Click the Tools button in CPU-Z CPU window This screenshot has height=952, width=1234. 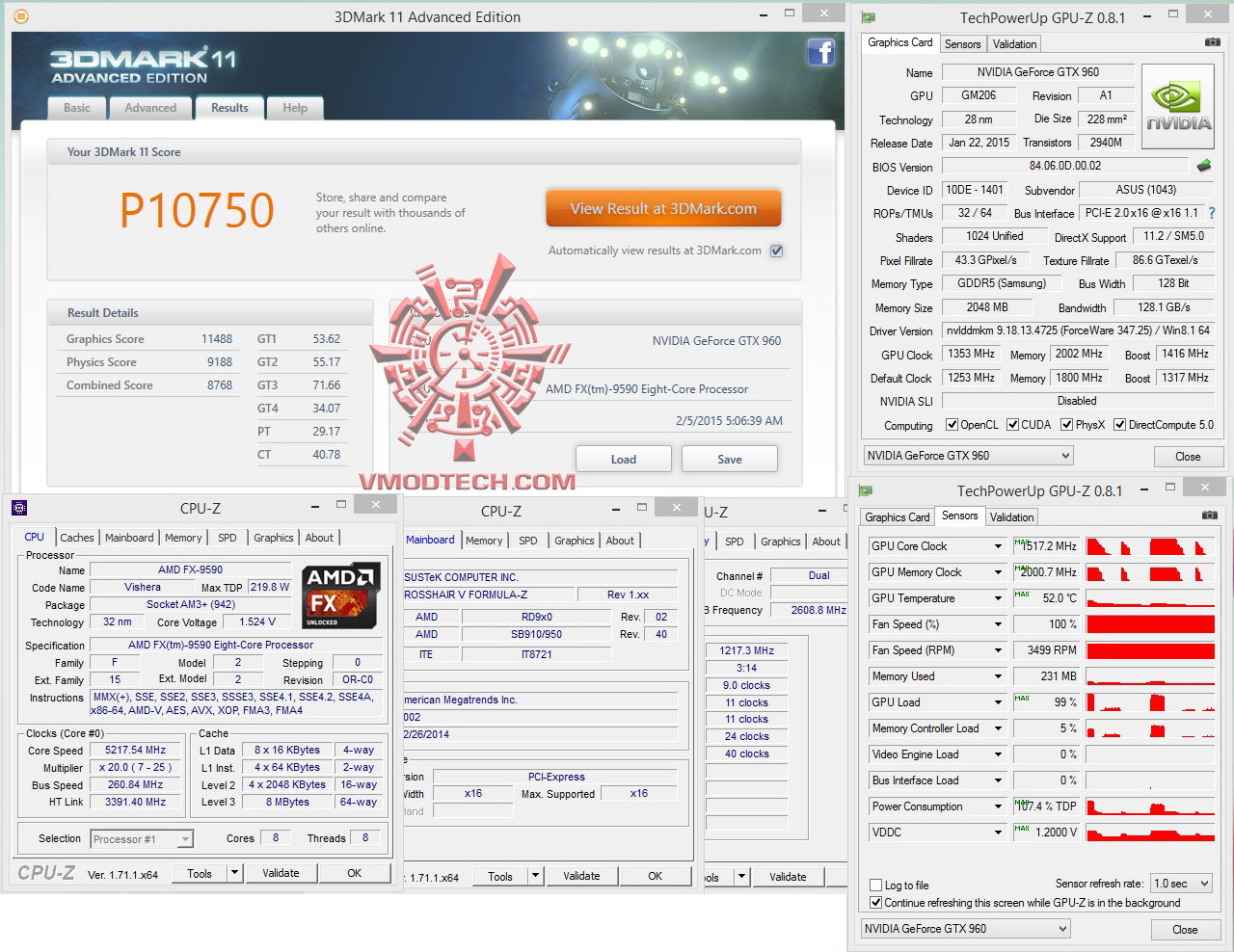(200, 873)
